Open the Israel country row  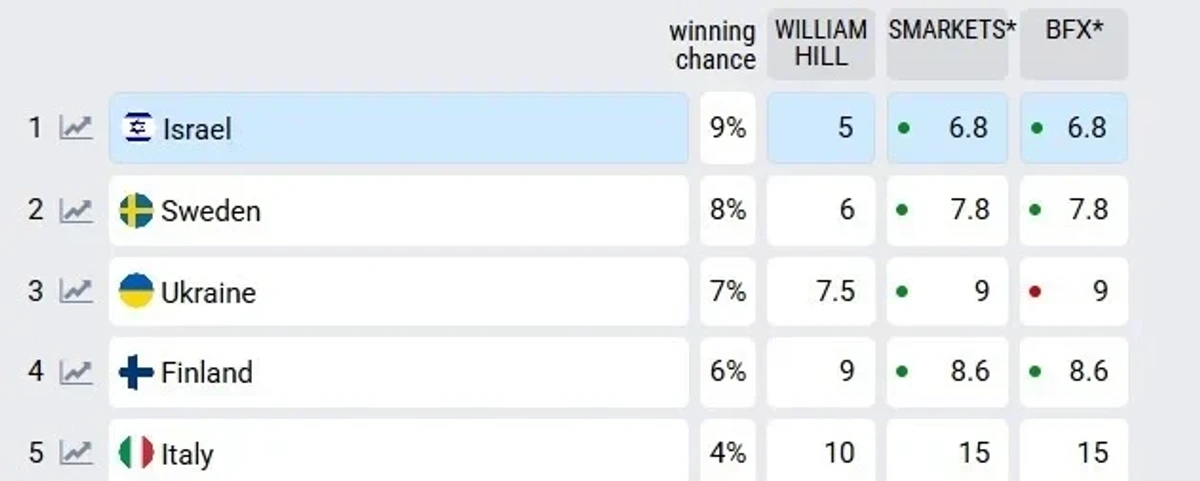pos(400,128)
